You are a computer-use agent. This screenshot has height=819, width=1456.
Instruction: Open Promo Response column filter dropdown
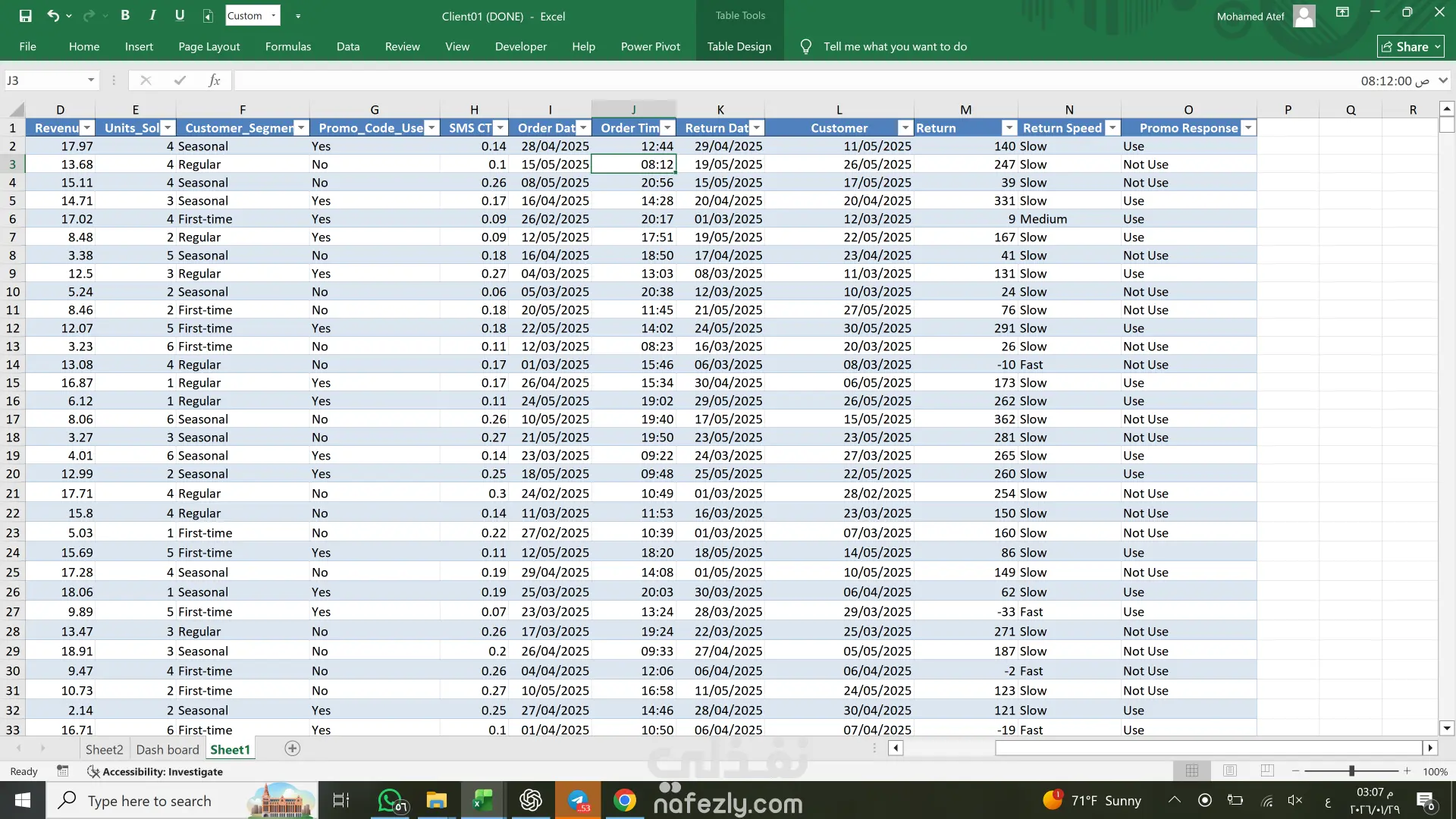tap(1247, 128)
